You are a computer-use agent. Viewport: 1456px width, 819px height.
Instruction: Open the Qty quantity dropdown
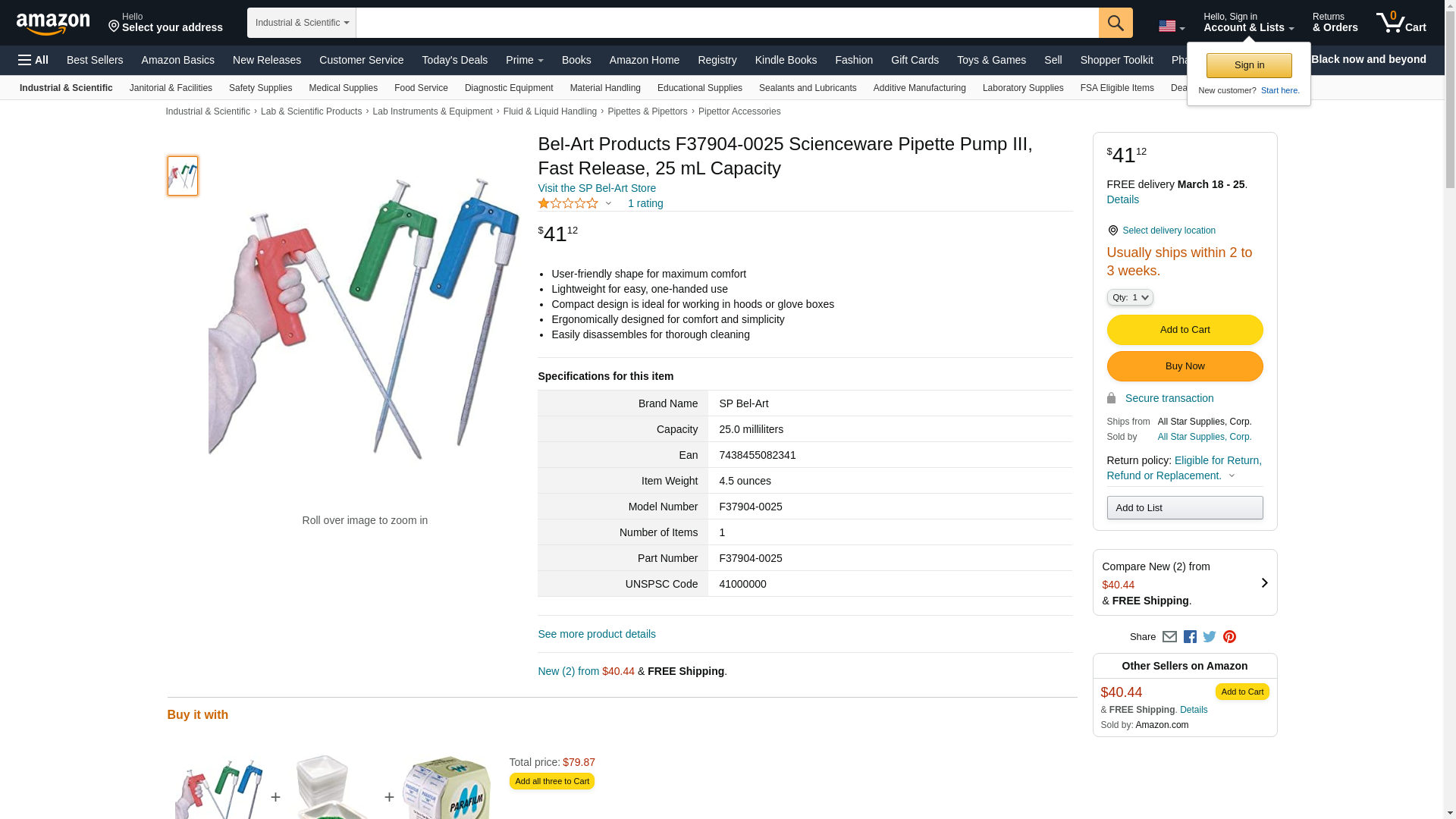click(1130, 298)
